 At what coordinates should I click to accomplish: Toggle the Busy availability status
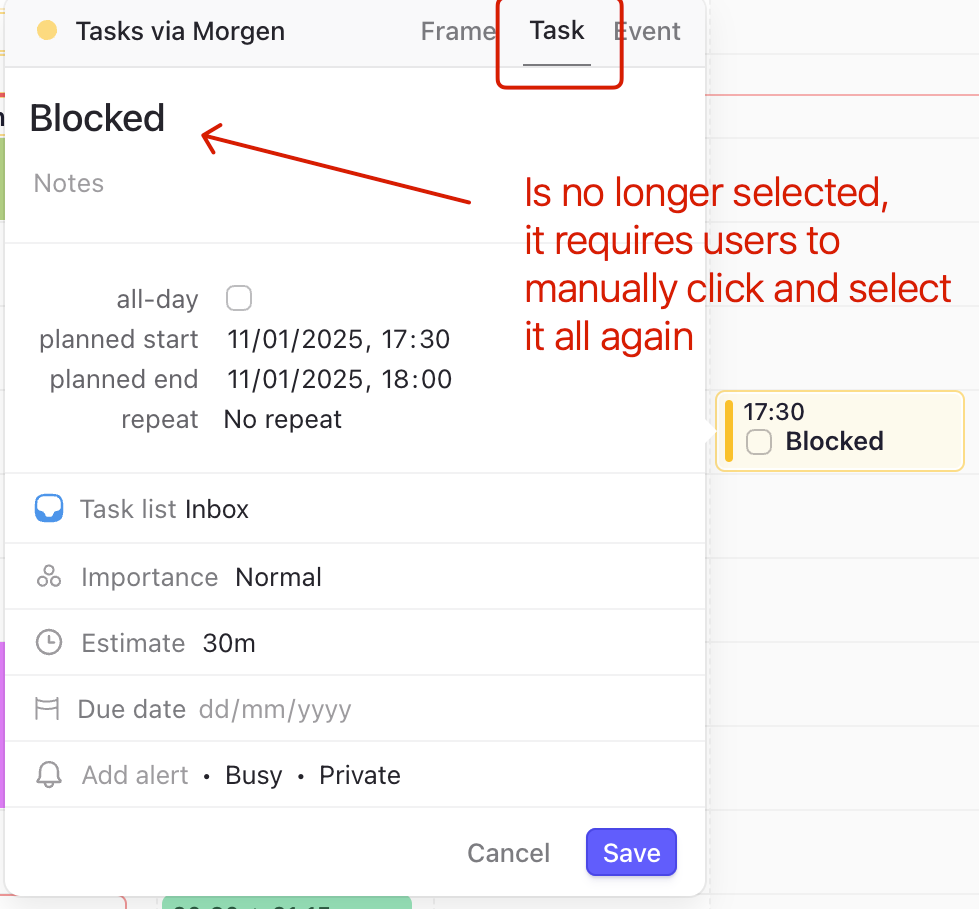click(253, 775)
